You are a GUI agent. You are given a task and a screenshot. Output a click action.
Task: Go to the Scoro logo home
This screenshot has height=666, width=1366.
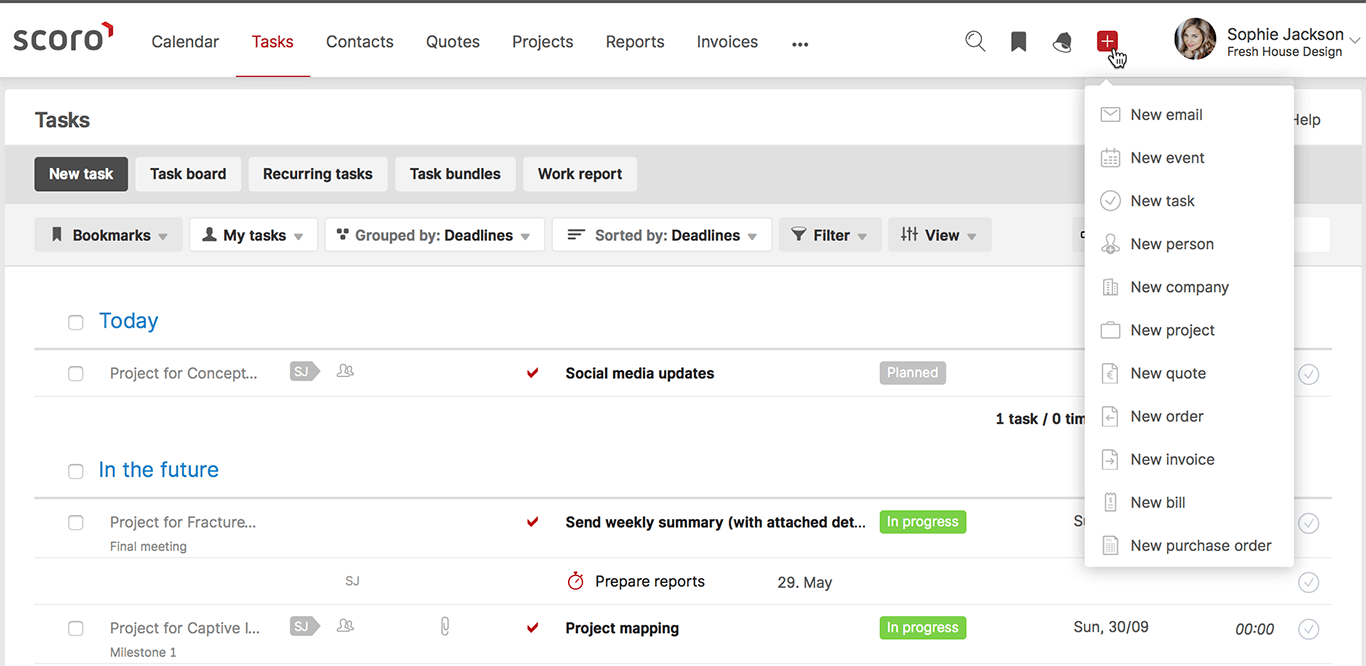pyautogui.click(x=63, y=38)
